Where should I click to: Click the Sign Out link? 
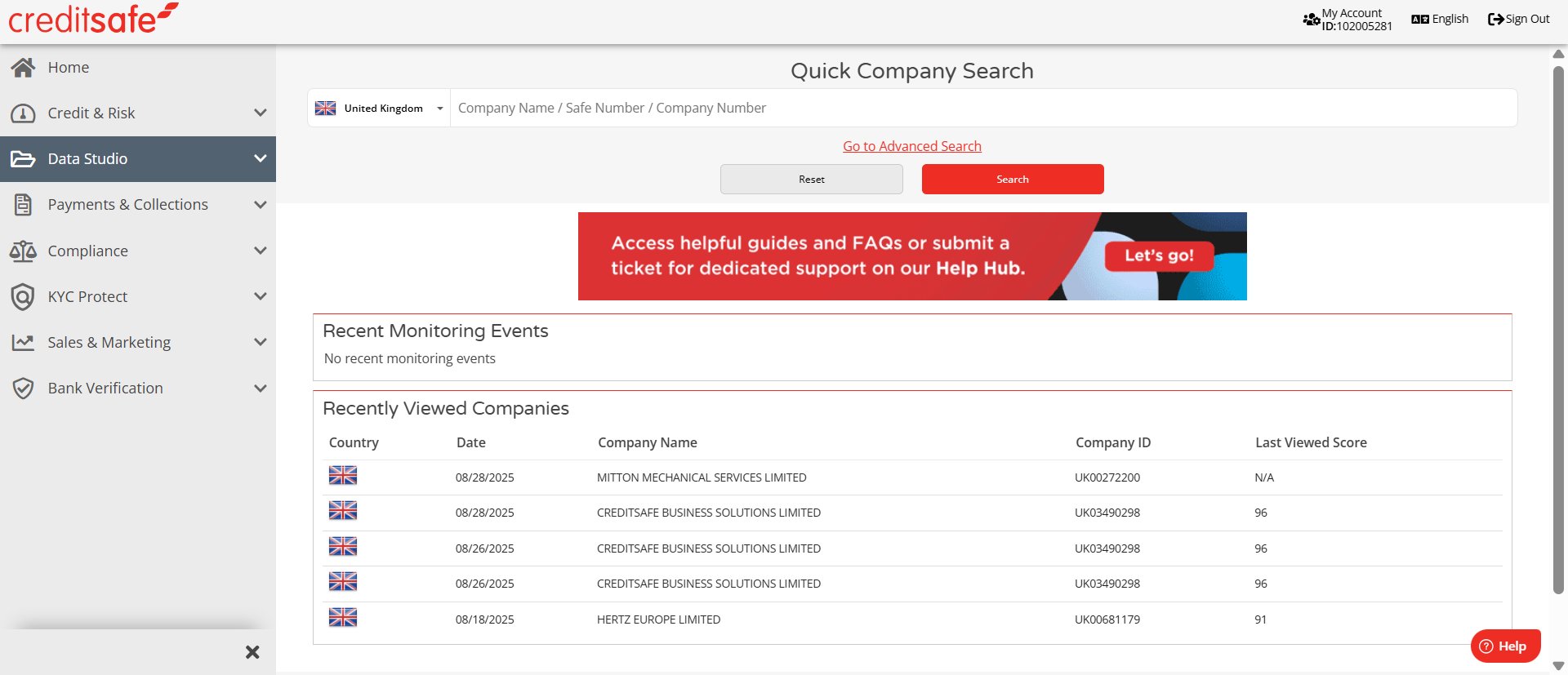click(x=1519, y=19)
